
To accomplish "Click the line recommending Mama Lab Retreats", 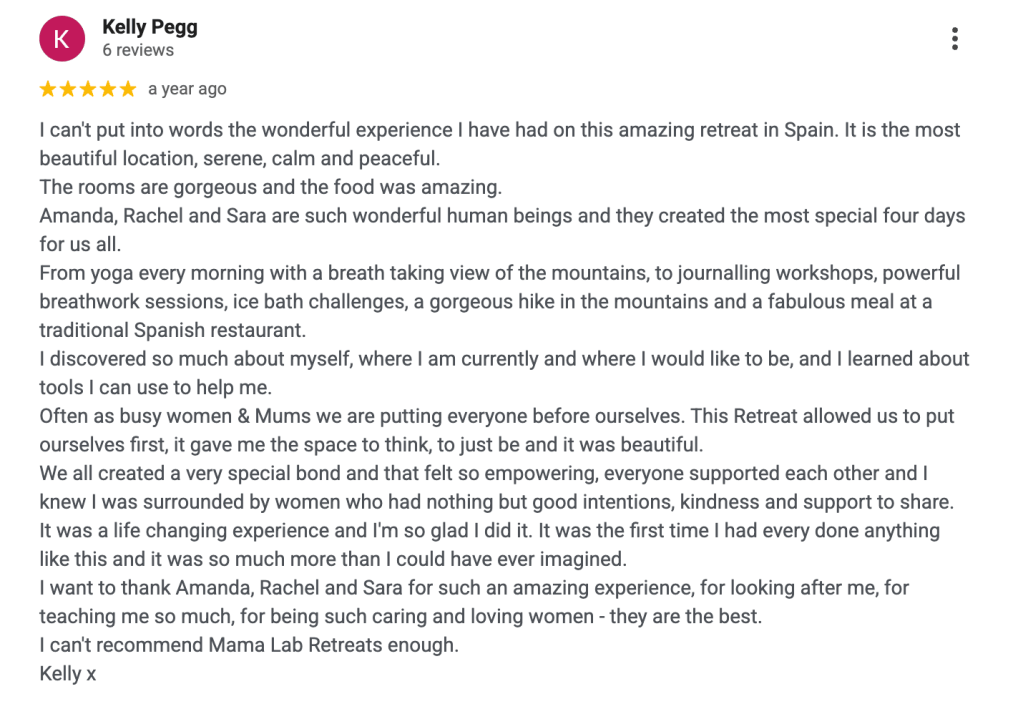I will click(249, 645).
